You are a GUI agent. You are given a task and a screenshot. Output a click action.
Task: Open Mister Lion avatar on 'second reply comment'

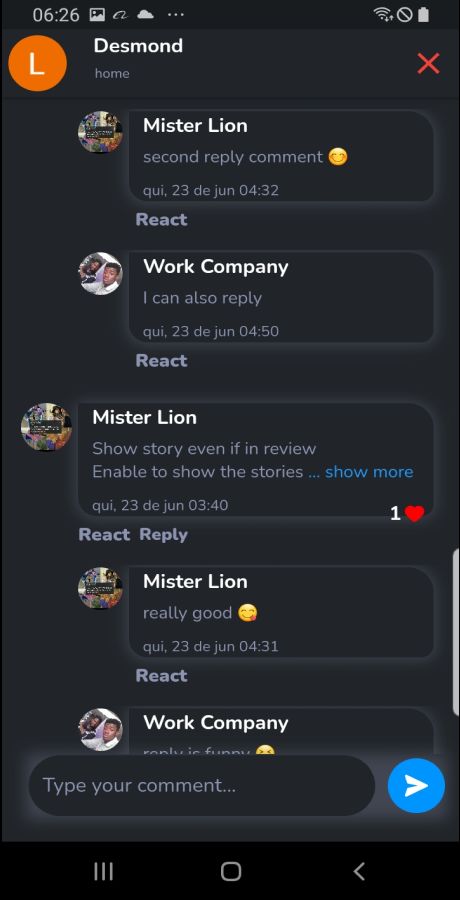click(100, 133)
